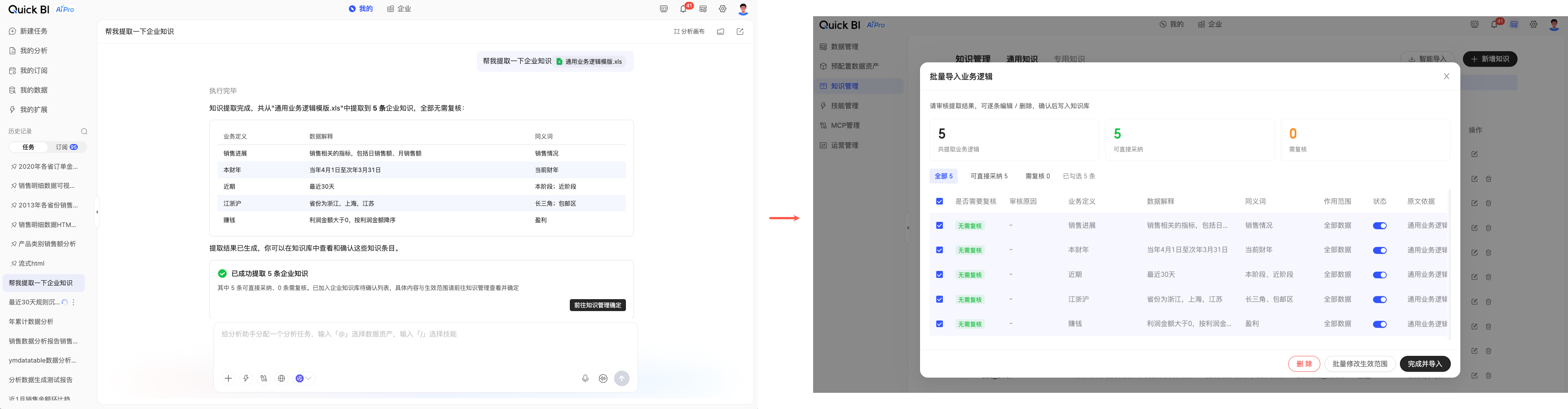
Task: Disable the status switch for 江浙沪
Action: (1379, 300)
